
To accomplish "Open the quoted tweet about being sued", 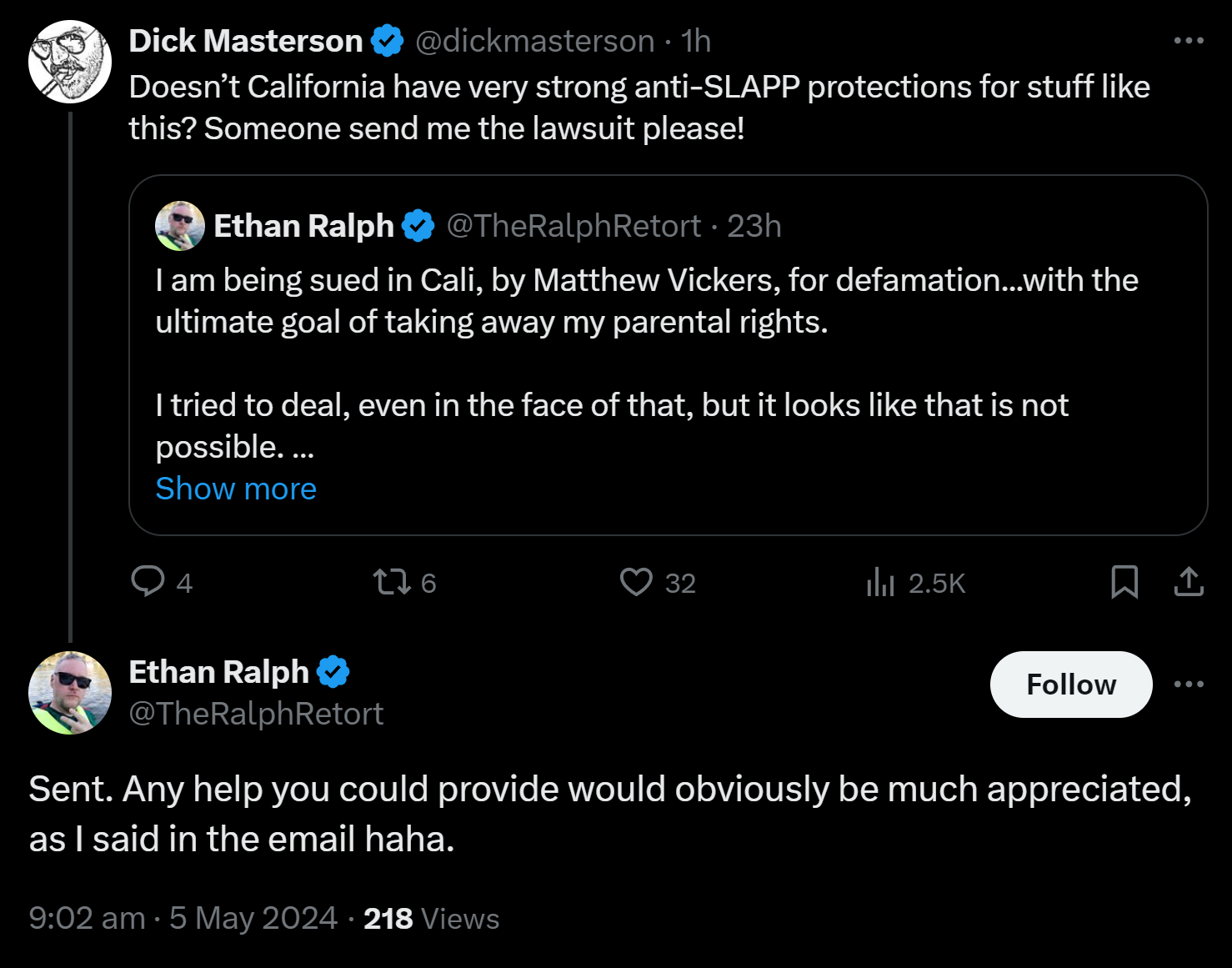I will [x=669, y=355].
